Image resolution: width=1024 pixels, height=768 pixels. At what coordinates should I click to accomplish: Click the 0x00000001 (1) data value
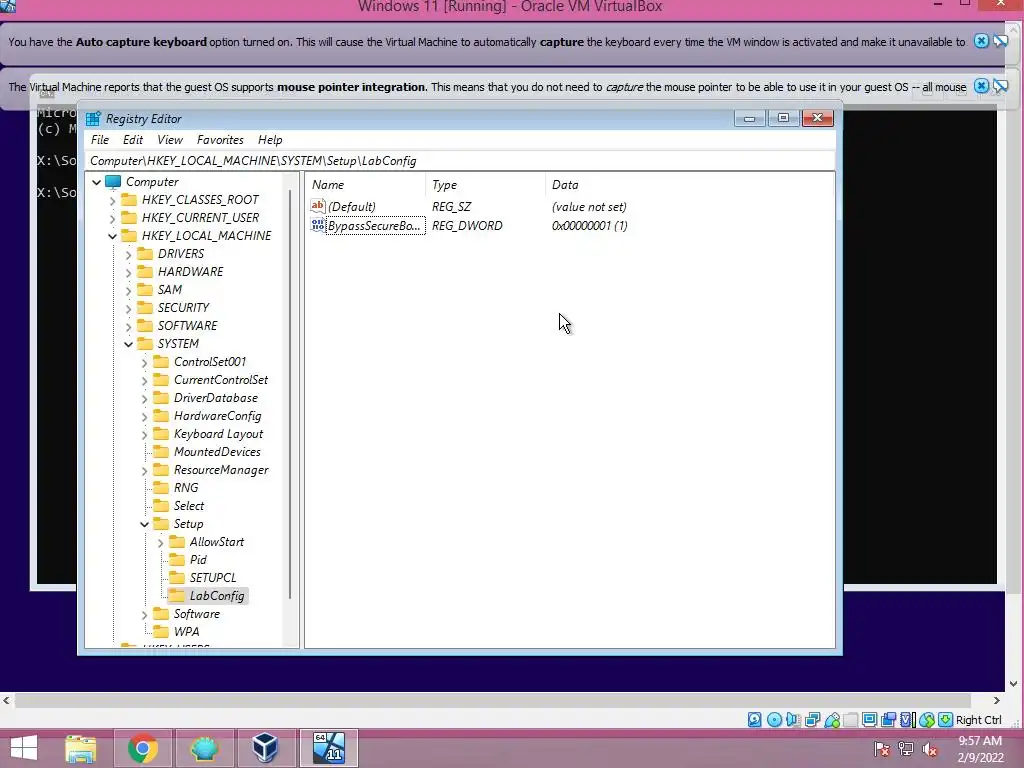(x=589, y=225)
